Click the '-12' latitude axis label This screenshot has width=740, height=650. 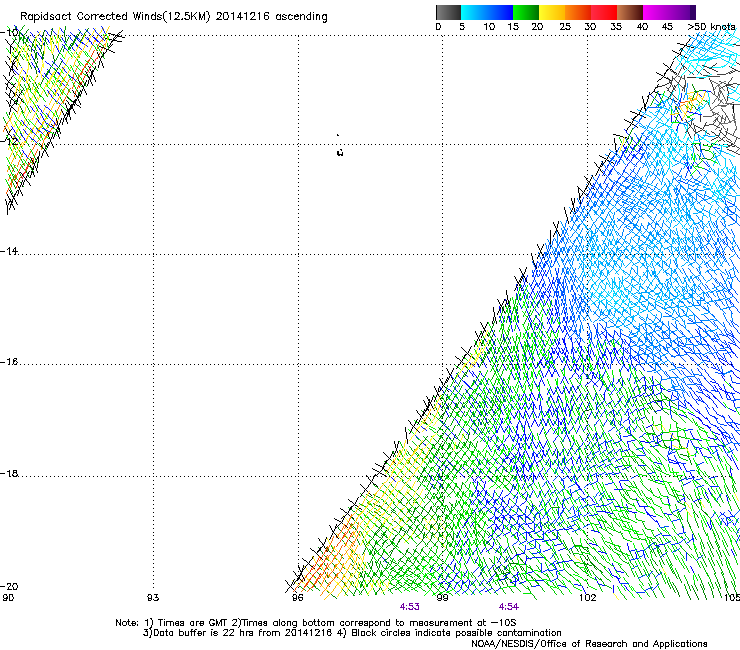9,141
